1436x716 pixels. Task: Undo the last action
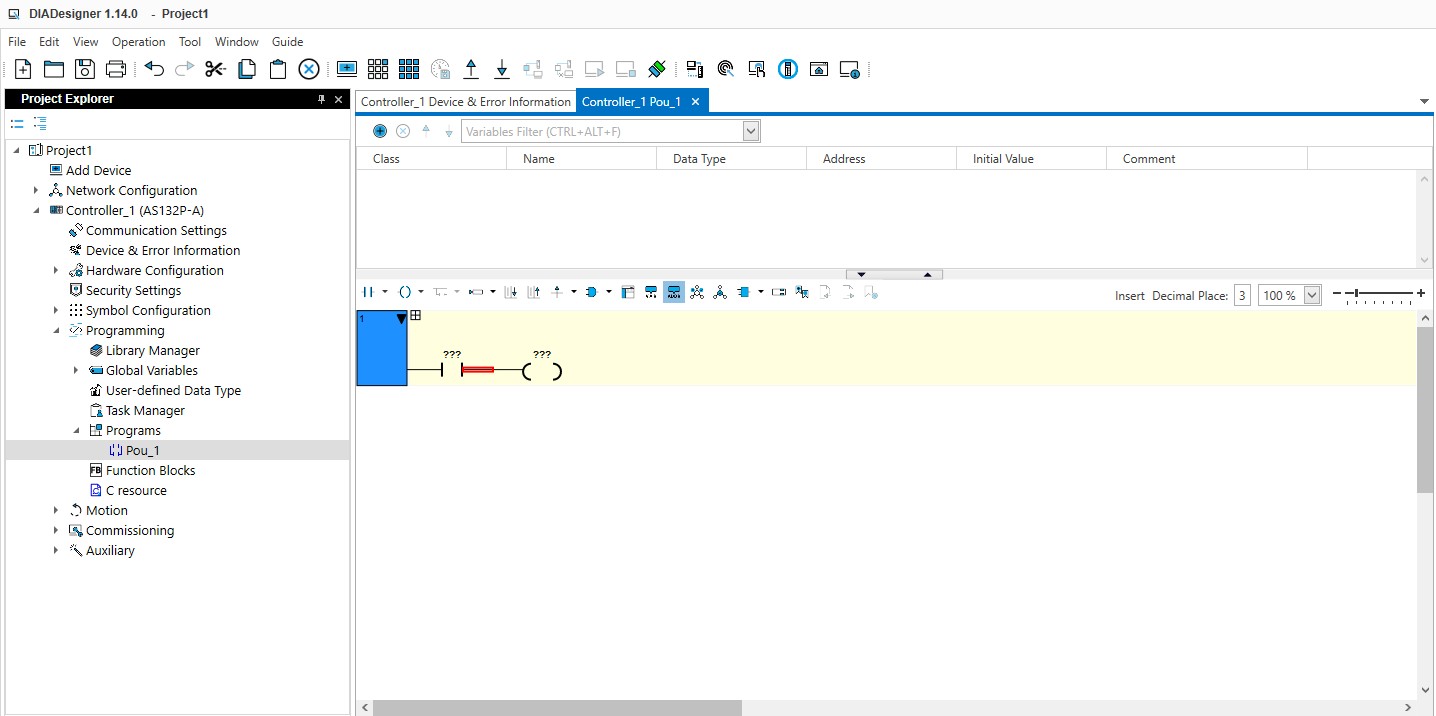click(154, 69)
